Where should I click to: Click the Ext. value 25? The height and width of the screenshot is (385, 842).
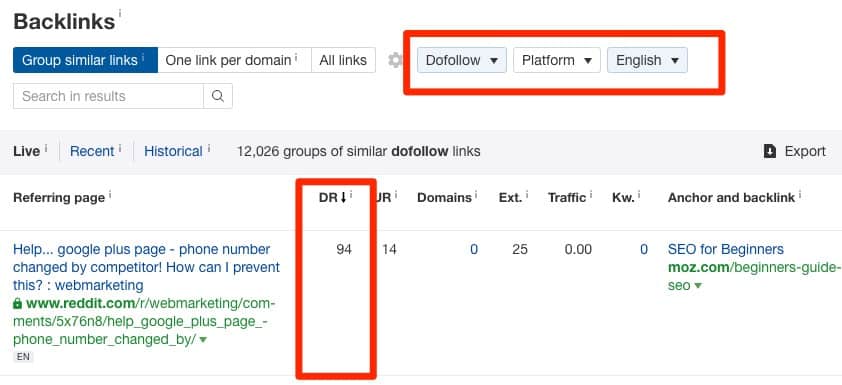(520, 249)
